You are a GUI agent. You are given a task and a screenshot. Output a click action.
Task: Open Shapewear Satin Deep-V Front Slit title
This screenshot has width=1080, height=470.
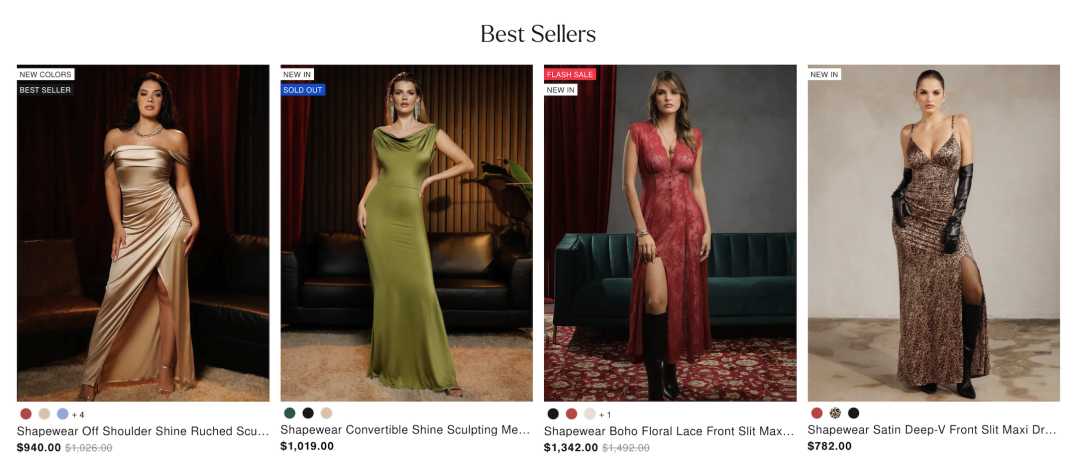pyautogui.click(x=932, y=430)
